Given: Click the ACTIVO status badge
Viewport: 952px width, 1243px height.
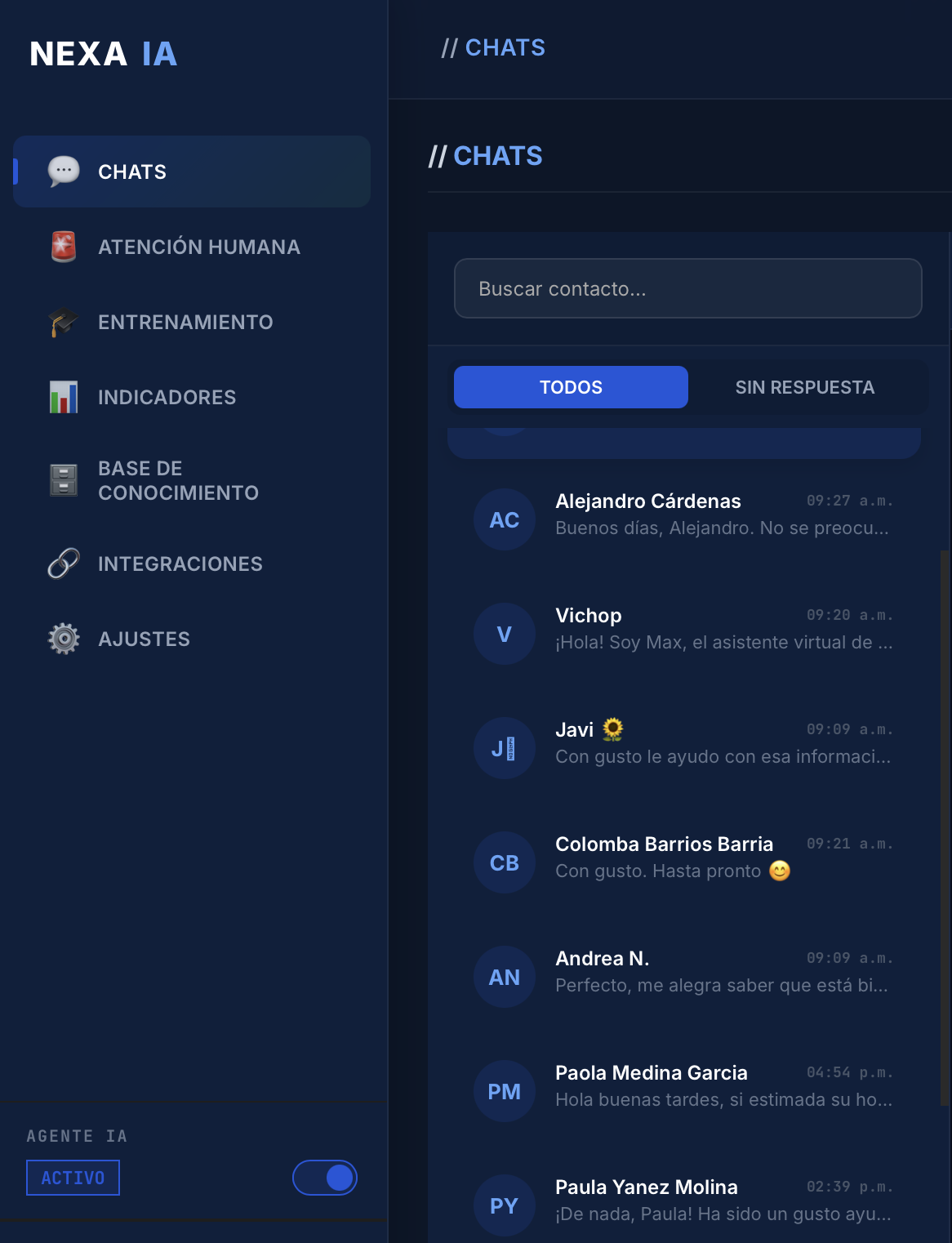Looking at the screenshot, I should pos(73,1178).
